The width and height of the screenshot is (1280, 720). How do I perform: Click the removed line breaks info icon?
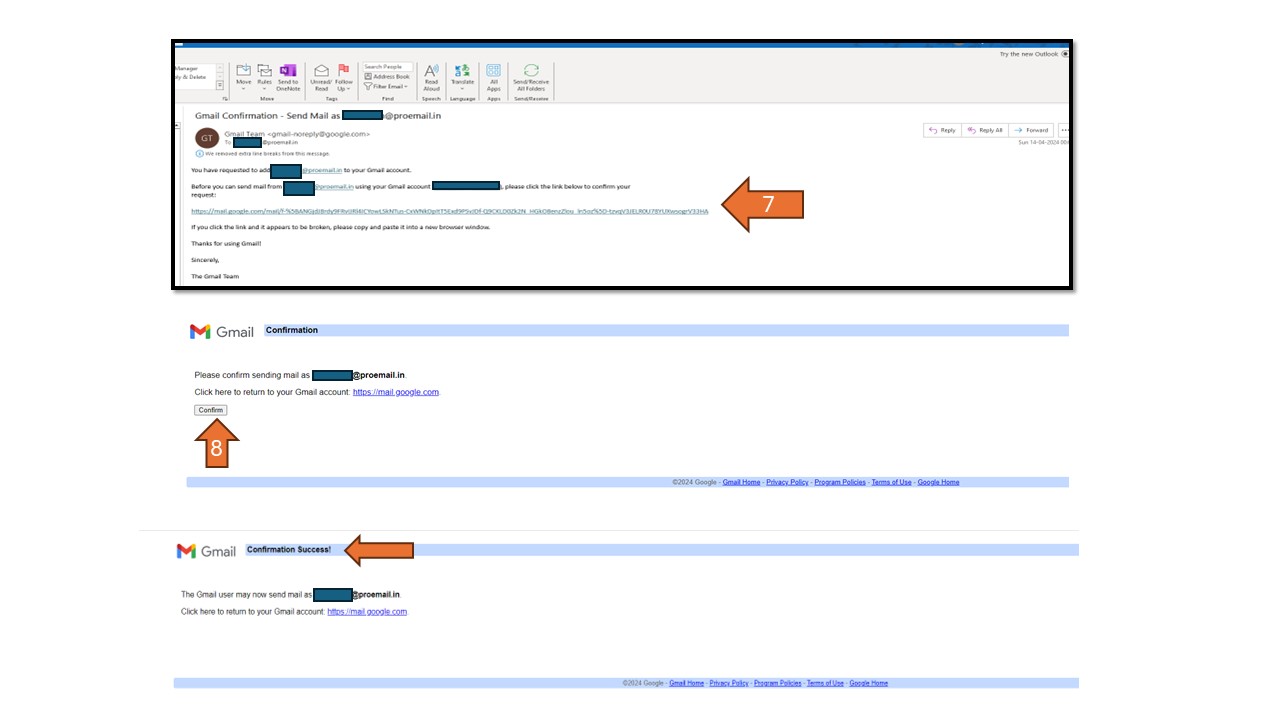(199, 154)
